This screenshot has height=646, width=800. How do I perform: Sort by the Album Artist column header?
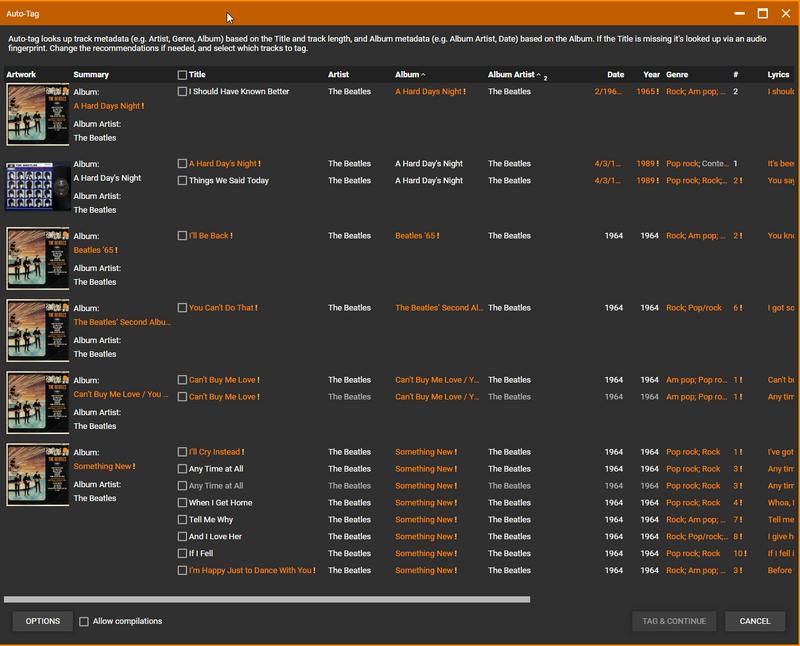click(x=511, y=75)
